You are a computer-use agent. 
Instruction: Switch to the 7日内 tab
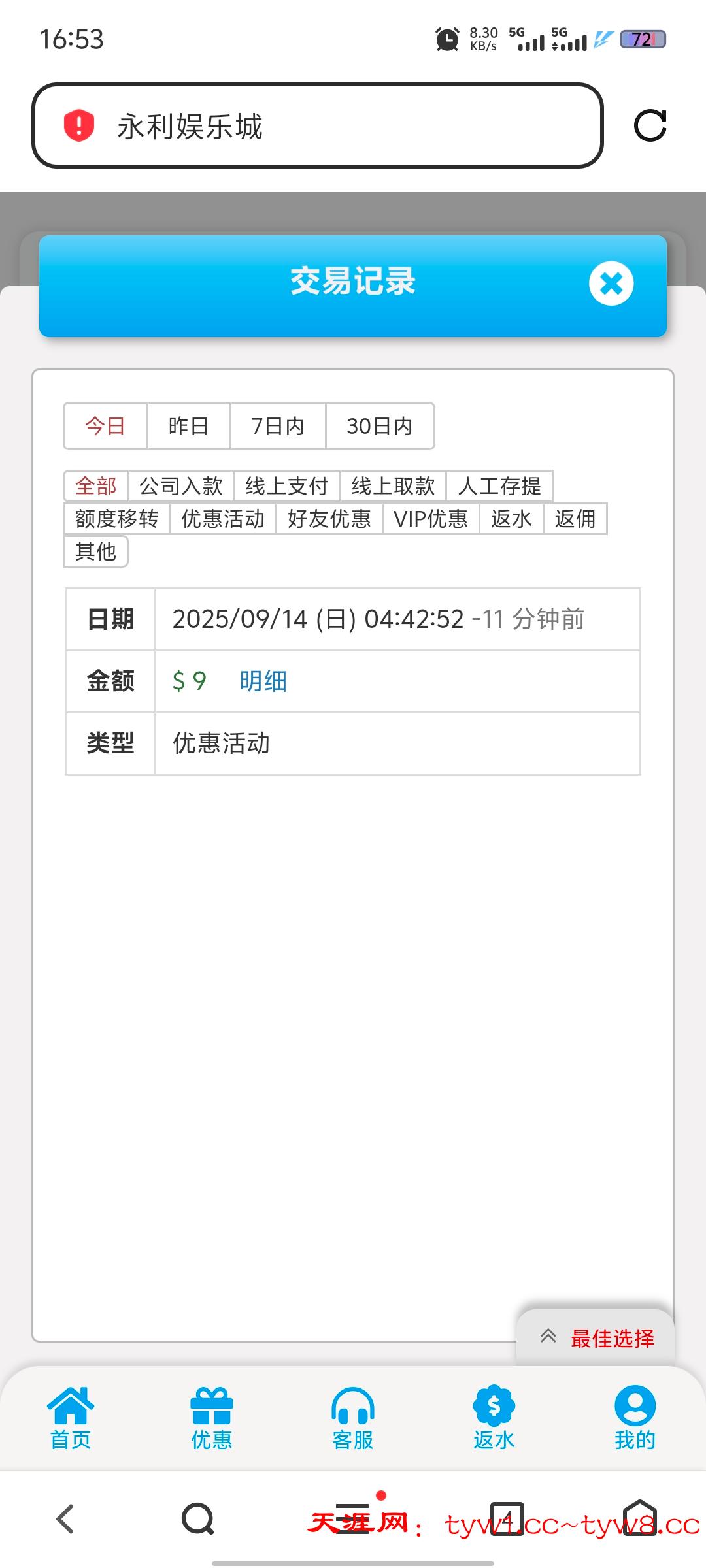277,426
